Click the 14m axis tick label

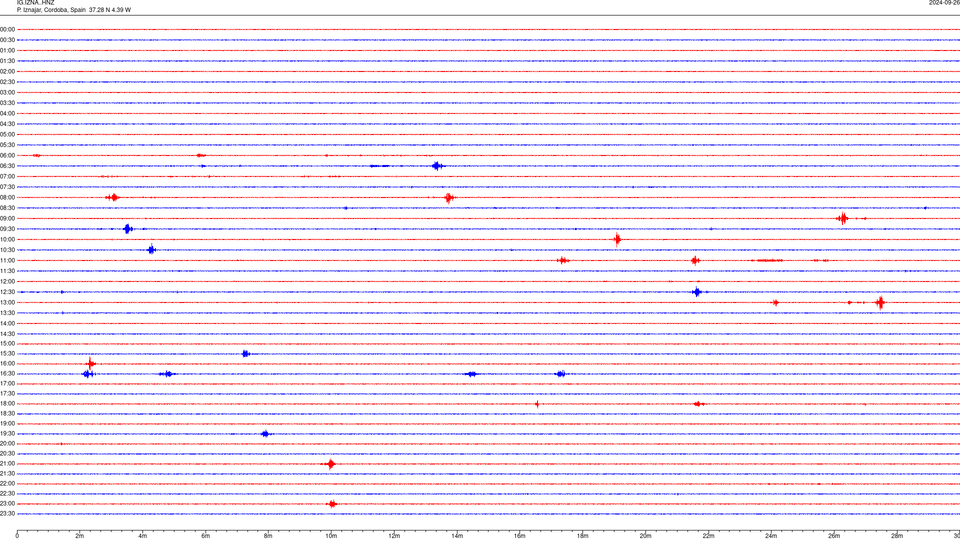point(457,536)
